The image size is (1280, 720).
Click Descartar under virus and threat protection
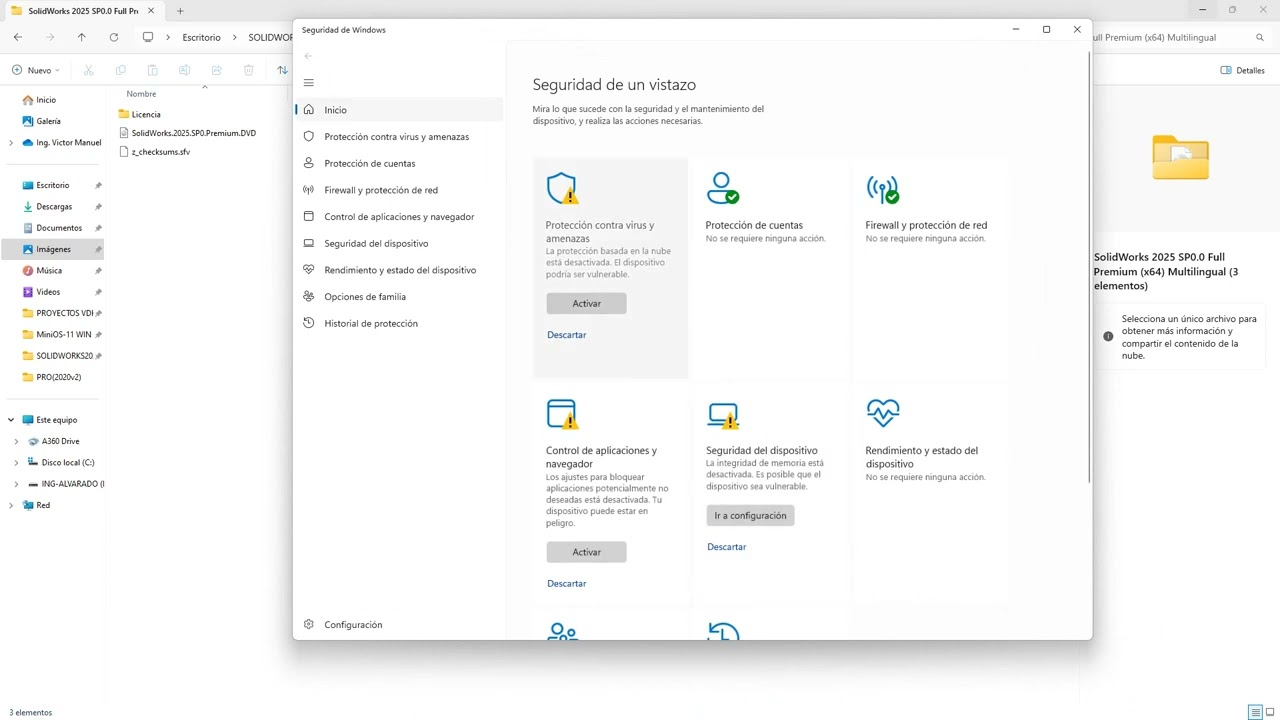(566, 335)
